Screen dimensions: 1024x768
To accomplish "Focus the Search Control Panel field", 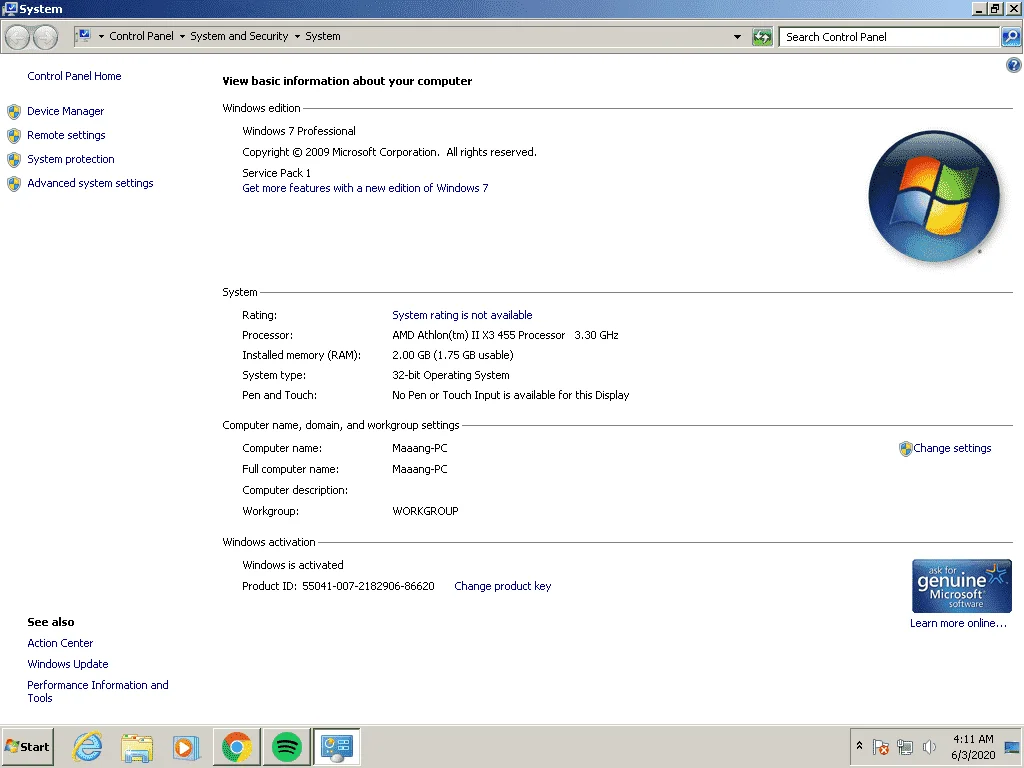I will 889,37.
